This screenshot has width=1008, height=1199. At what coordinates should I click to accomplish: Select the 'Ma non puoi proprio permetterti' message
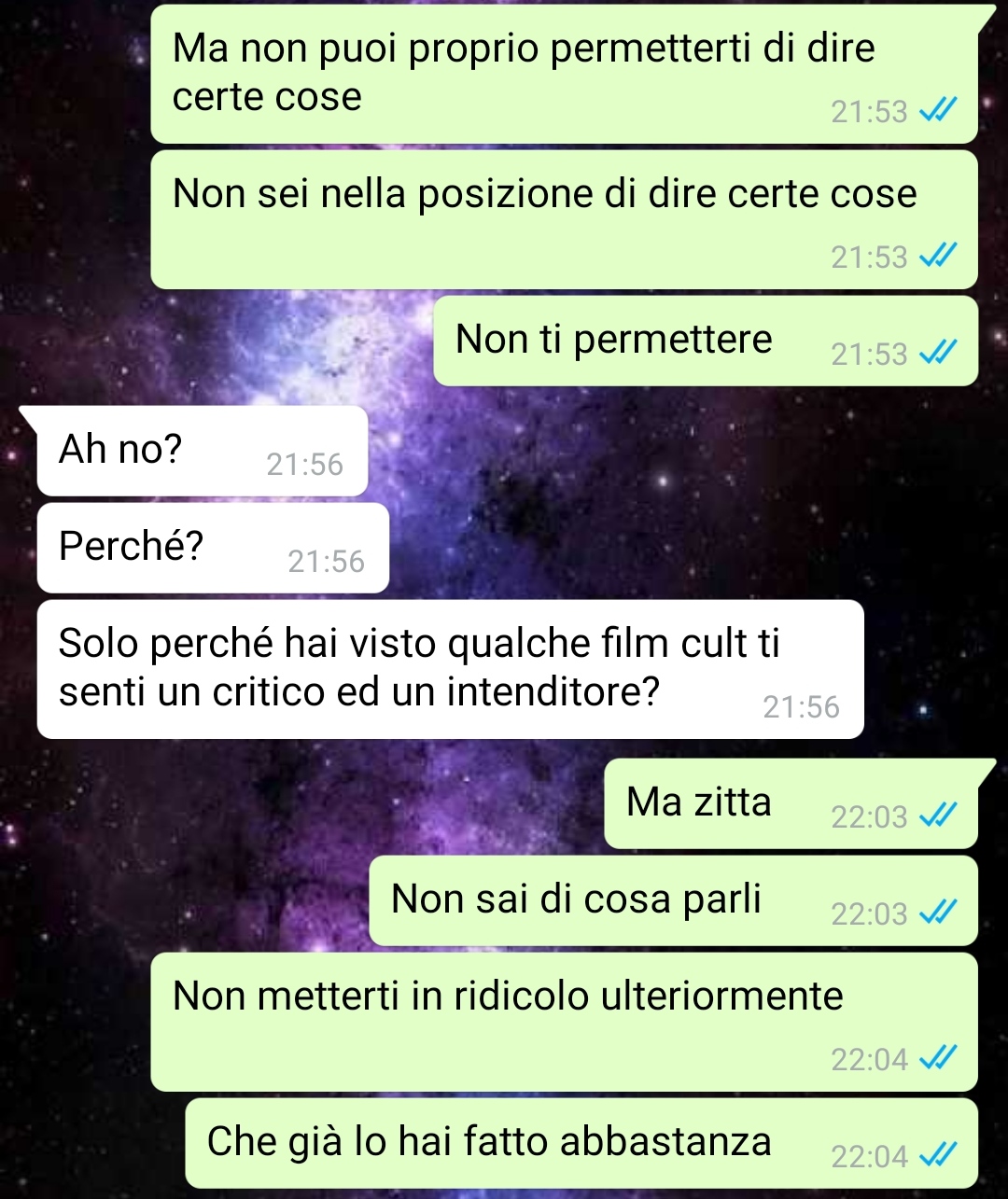tap(565, 74)
